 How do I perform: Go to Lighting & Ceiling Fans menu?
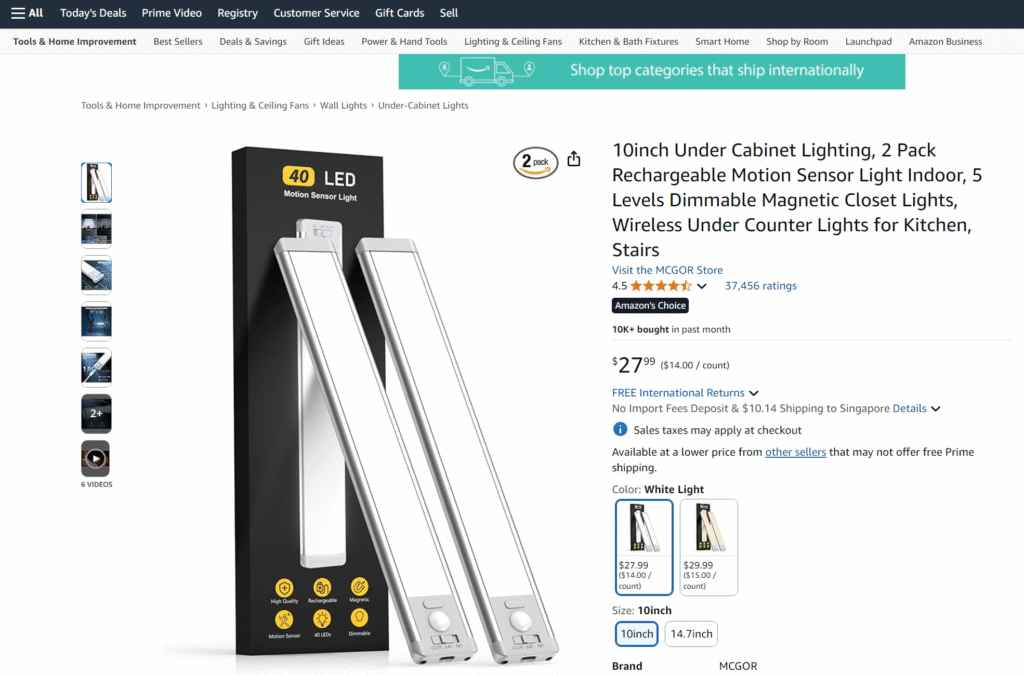(x=513, y=41)
